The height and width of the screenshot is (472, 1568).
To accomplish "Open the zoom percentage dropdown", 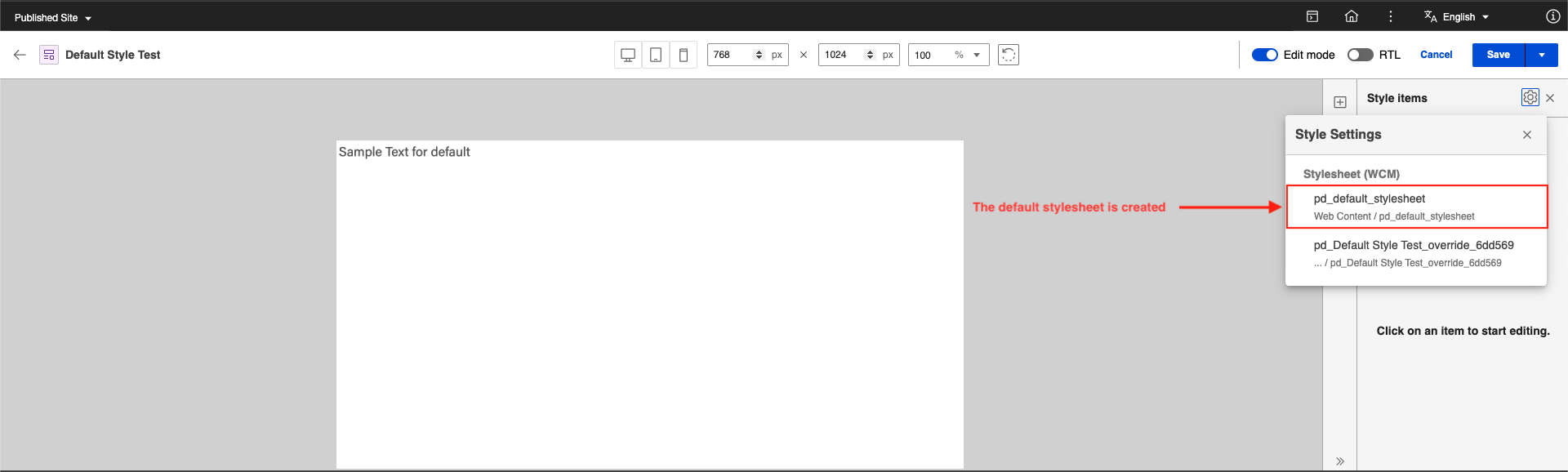I will click(977, 55).
